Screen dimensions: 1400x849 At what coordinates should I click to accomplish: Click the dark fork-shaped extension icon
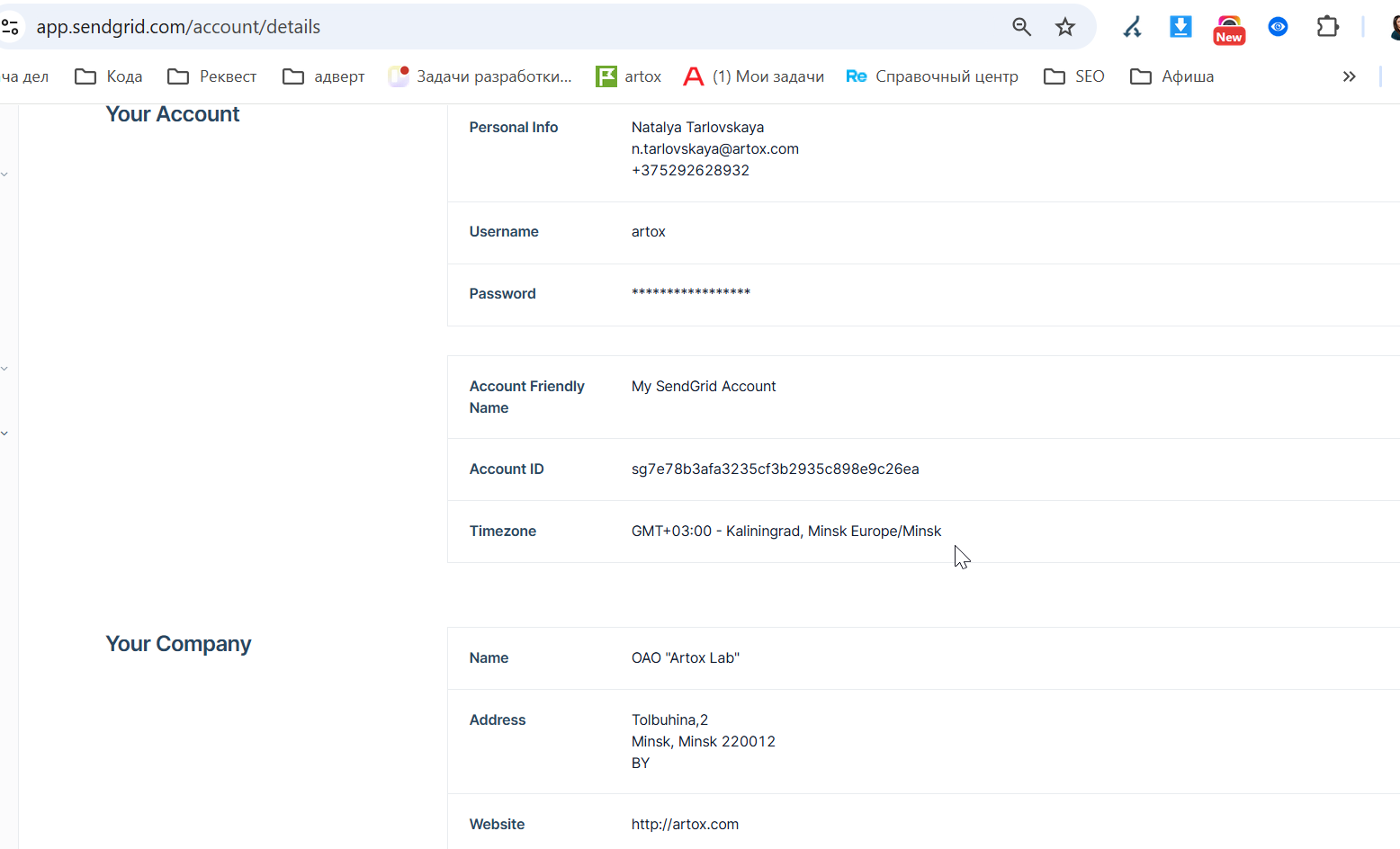[1132, 27]
